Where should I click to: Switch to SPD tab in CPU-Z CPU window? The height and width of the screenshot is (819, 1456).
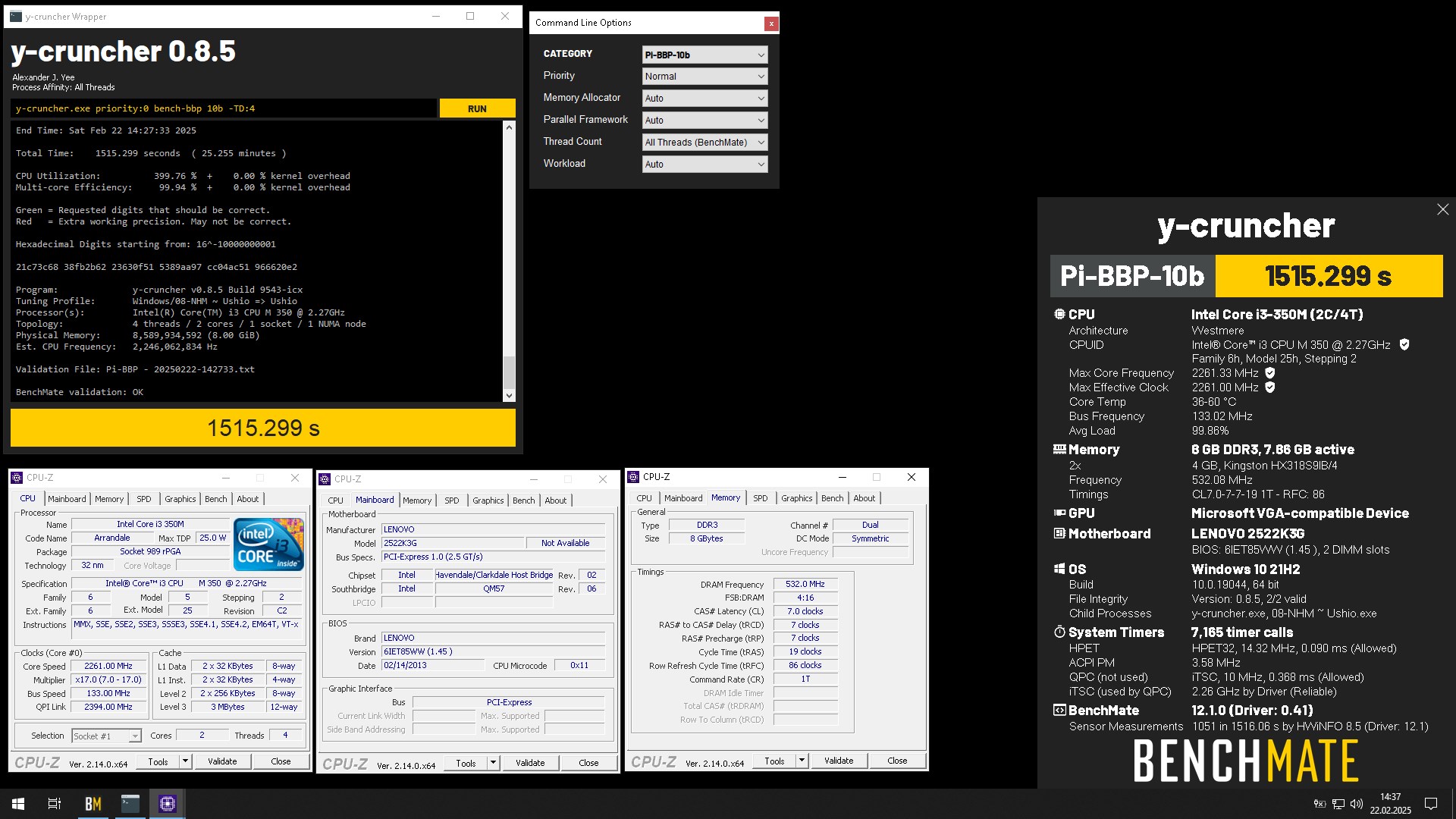[x=143, y=499]
